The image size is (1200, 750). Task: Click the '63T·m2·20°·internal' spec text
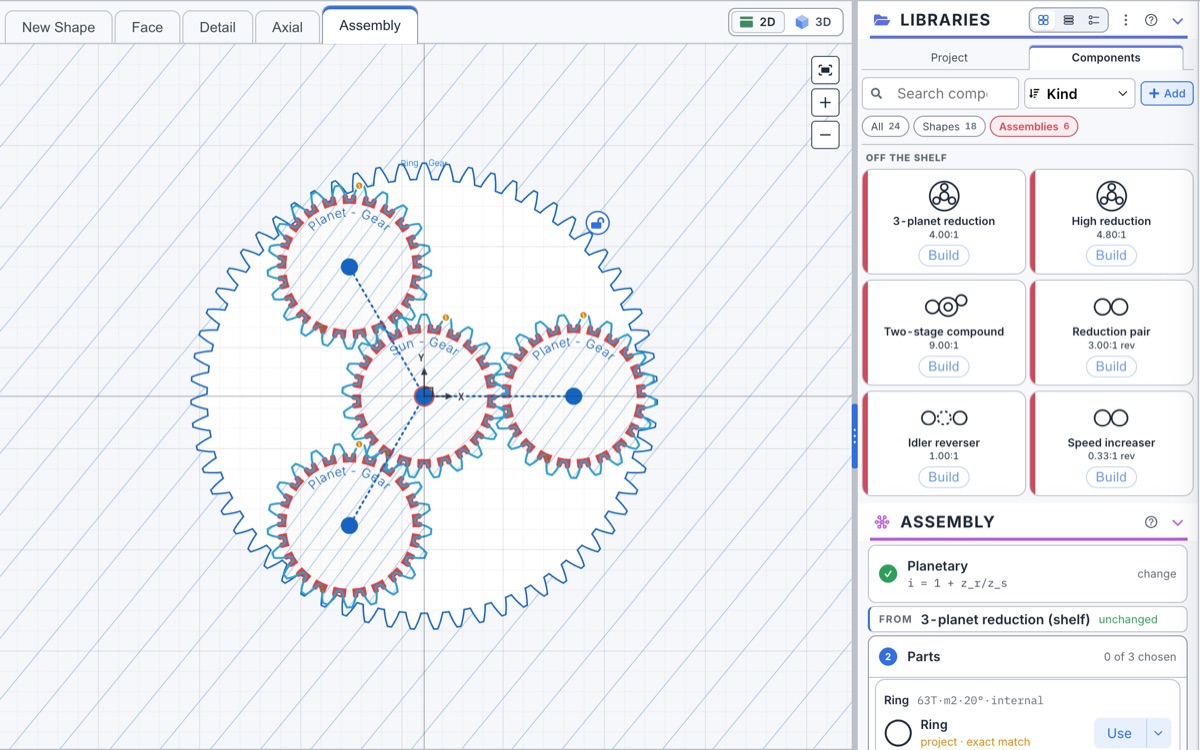point(980,700)
